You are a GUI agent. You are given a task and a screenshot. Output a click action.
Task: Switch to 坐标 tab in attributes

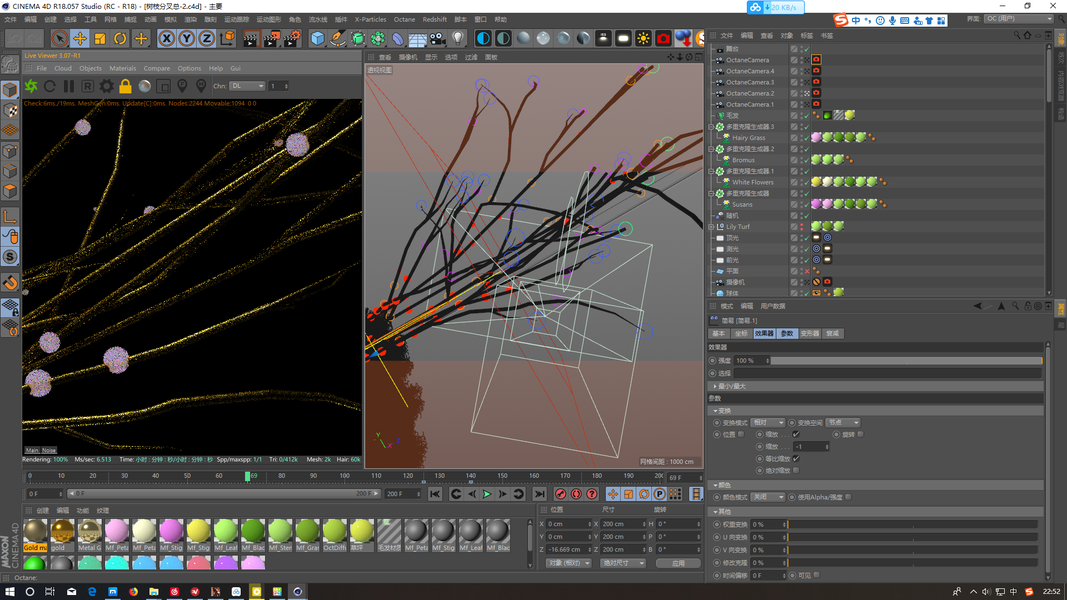point(741,334)
